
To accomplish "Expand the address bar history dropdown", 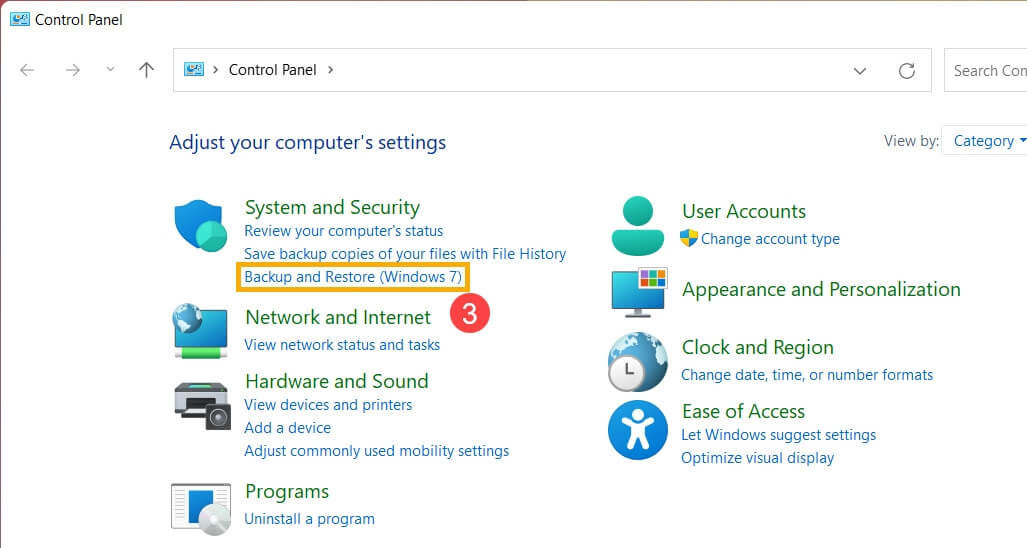I will (859, 70).
